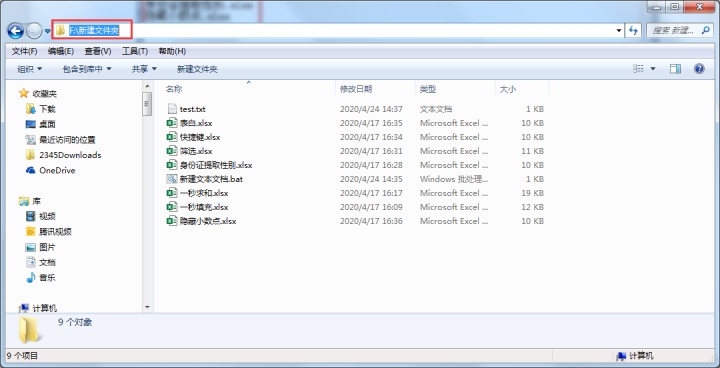Click the Forward navigation arrow button
The width and height of the screenshot is (720, 368).
(x=34, y=31)
